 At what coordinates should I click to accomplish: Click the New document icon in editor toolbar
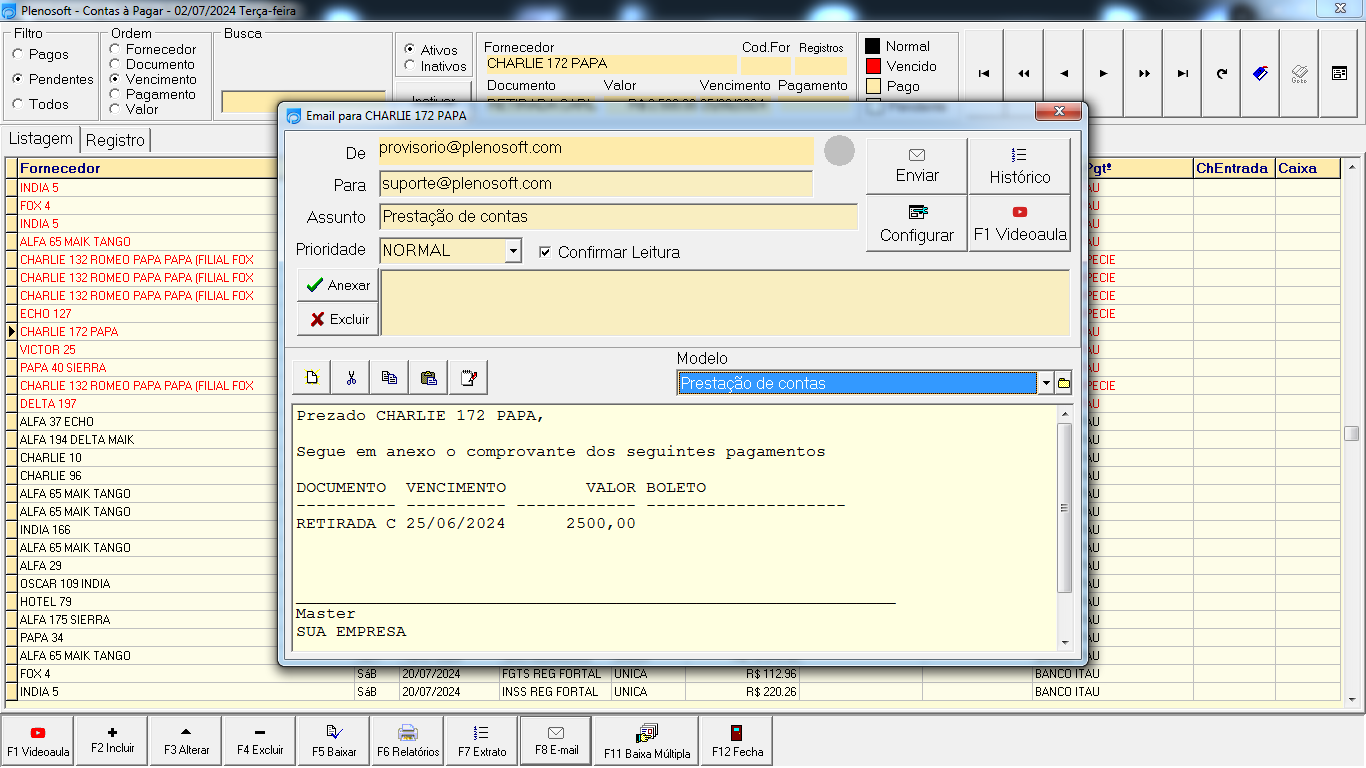pyautogui.click(x=312, y=378)
